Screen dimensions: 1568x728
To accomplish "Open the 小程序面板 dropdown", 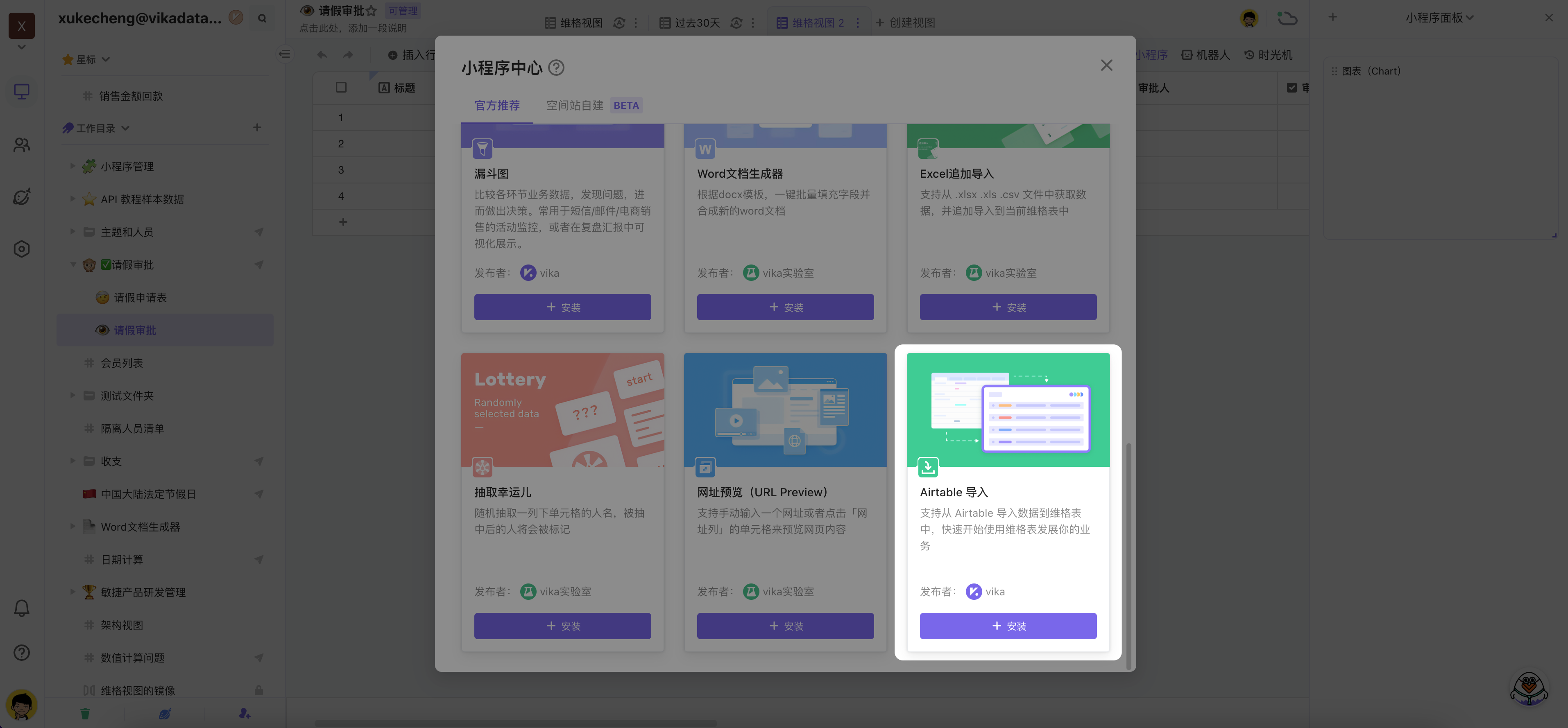I will coord(1439,18).
